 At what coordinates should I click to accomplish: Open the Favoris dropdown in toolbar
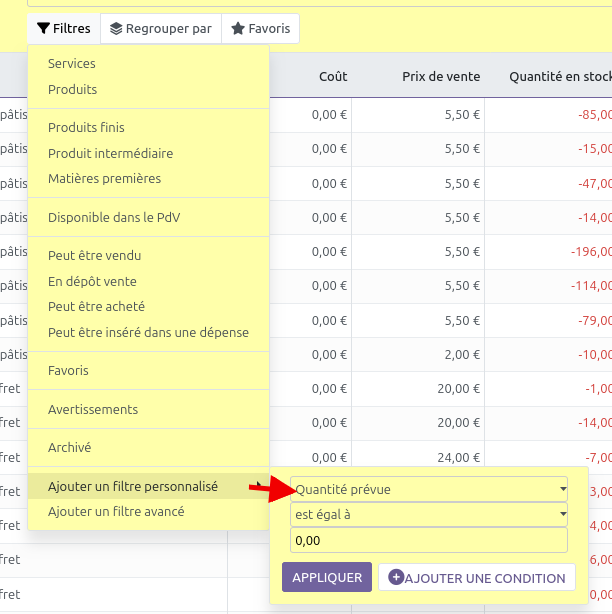tap(261, 29)
